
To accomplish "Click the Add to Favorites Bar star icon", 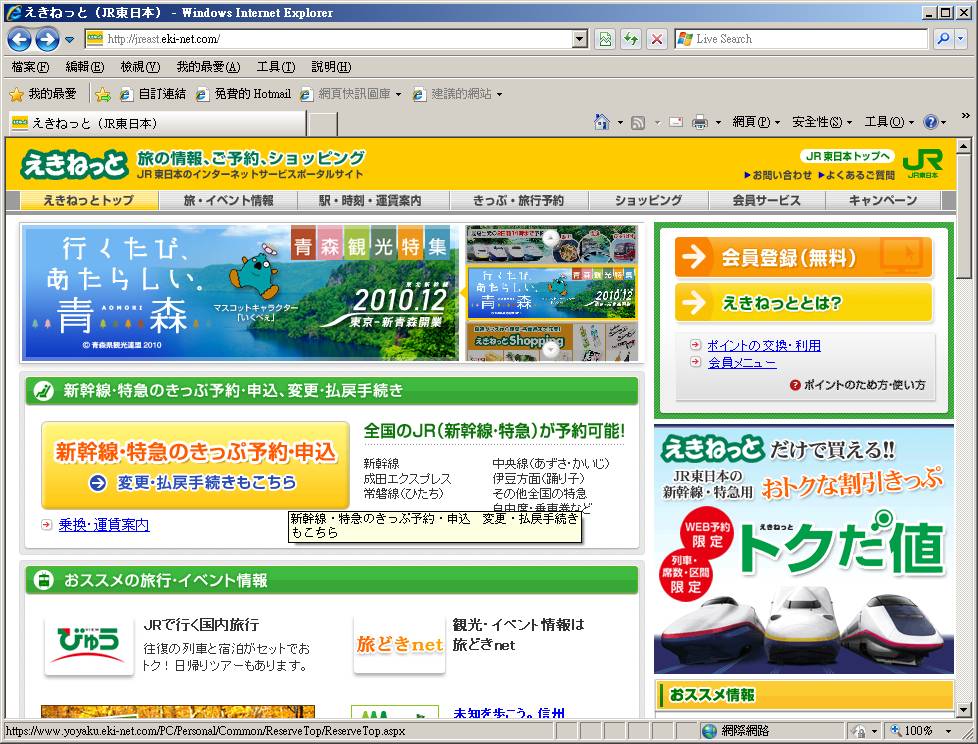I will tap(103, 94).
